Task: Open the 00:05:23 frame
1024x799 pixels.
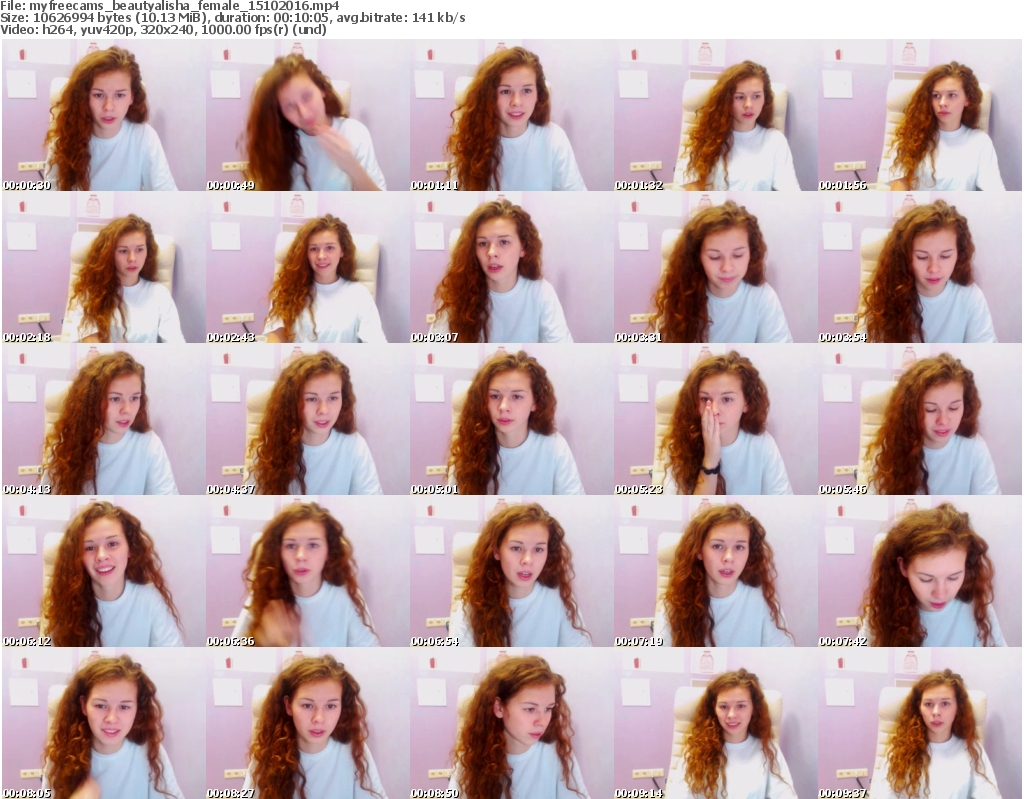Action: tap(716, 419)
